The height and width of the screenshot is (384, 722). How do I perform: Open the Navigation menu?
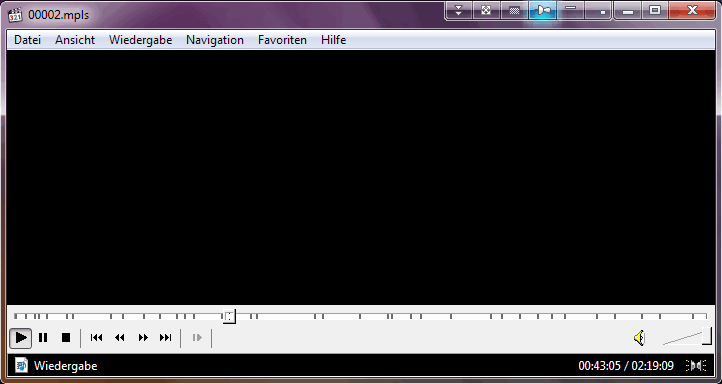215,40
